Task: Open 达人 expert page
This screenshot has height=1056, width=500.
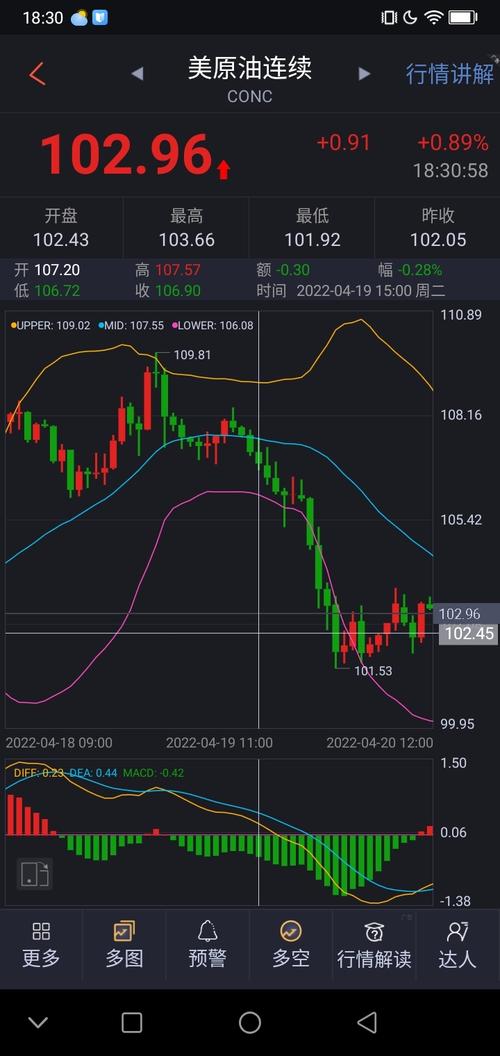Action: 458,944
